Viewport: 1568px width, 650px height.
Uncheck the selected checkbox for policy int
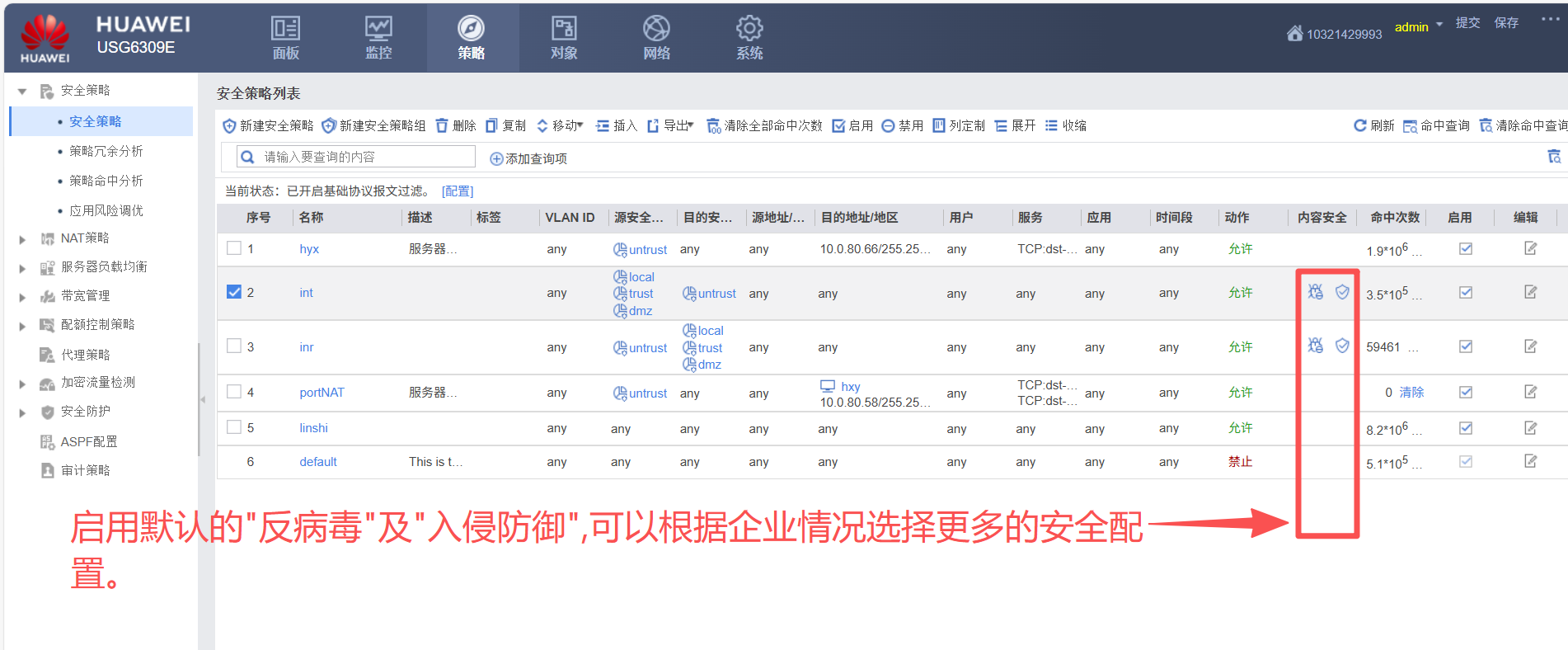[x=234, y=292]
